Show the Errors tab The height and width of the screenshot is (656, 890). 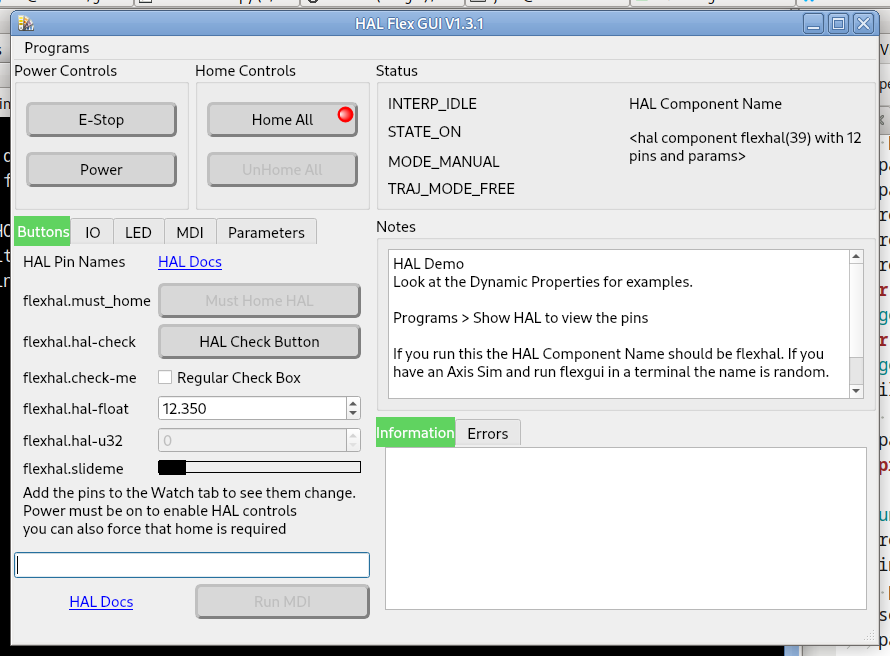[488, 433]
